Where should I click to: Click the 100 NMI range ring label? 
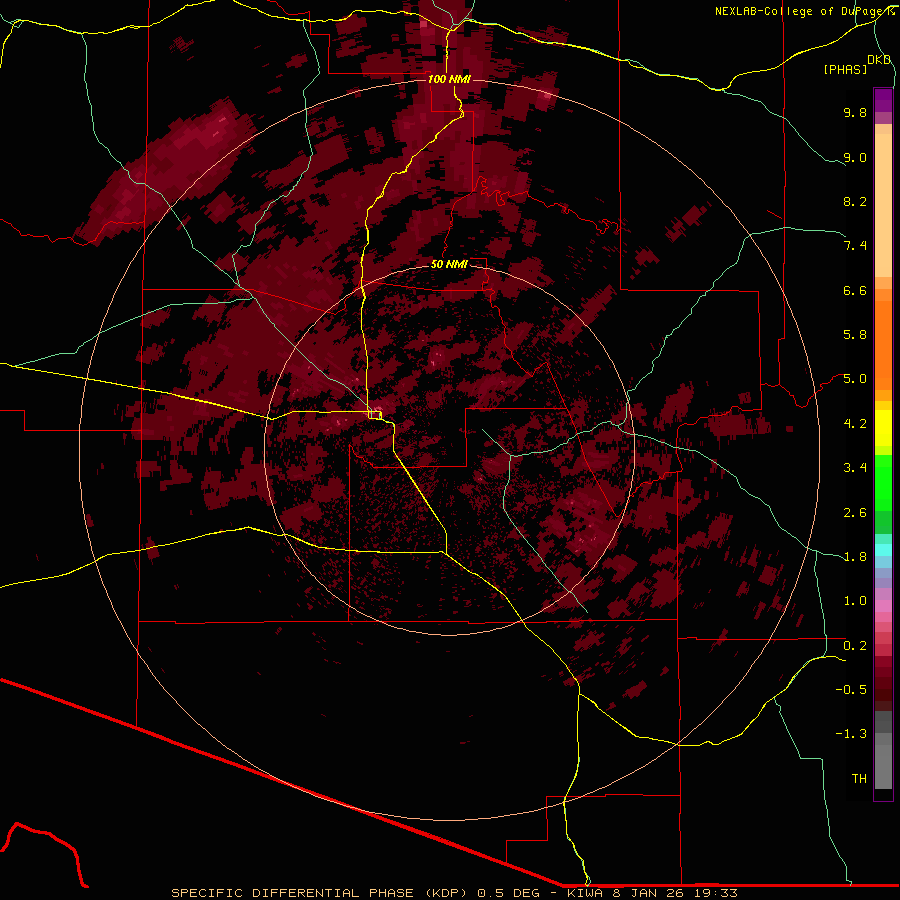pyautogui.click(x=448, y=79)
